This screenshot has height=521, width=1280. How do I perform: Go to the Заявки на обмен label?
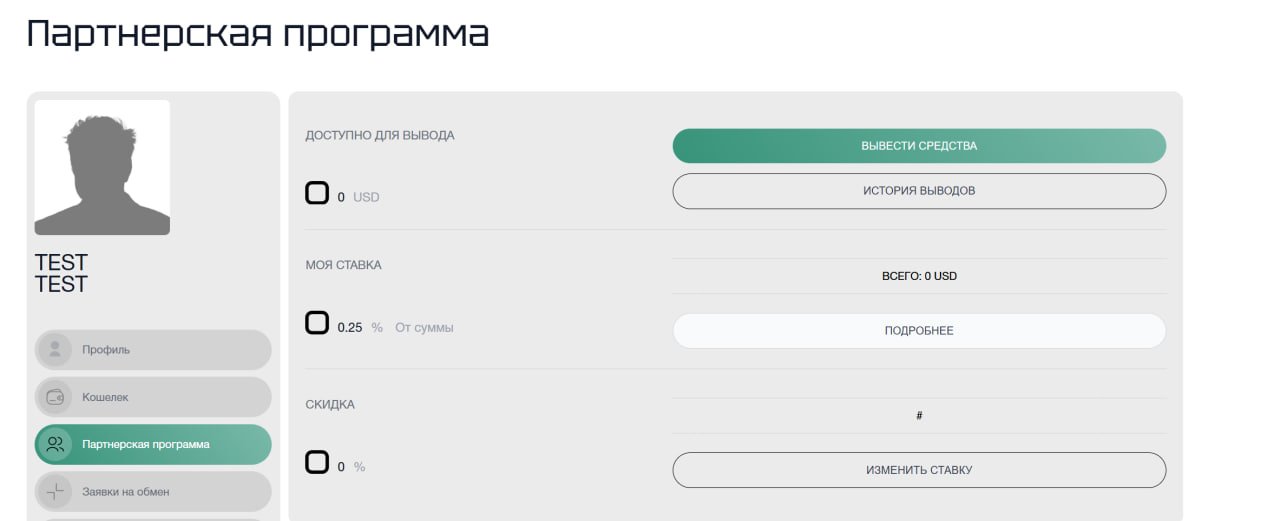pyautogui.click(x=126, y=492)
